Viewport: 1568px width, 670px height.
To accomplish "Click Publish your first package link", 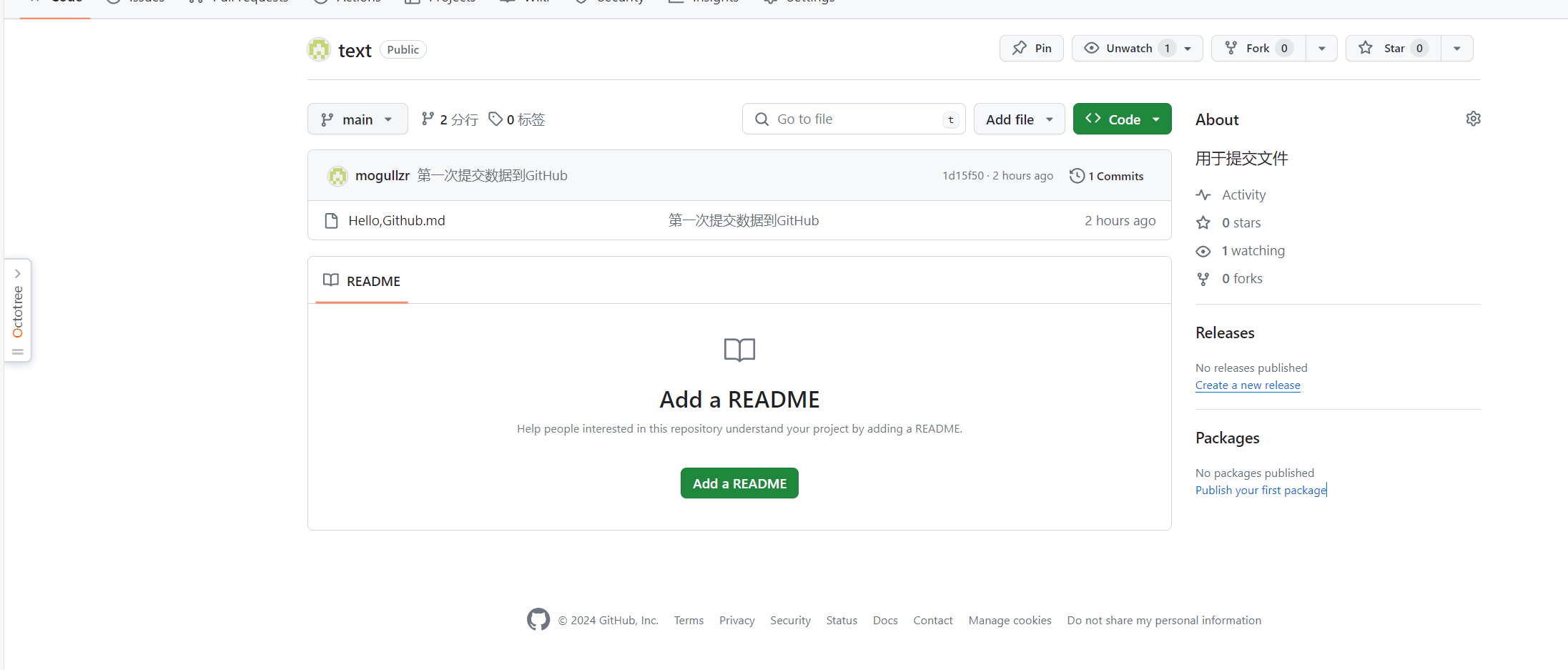I will pos(1261,491).
